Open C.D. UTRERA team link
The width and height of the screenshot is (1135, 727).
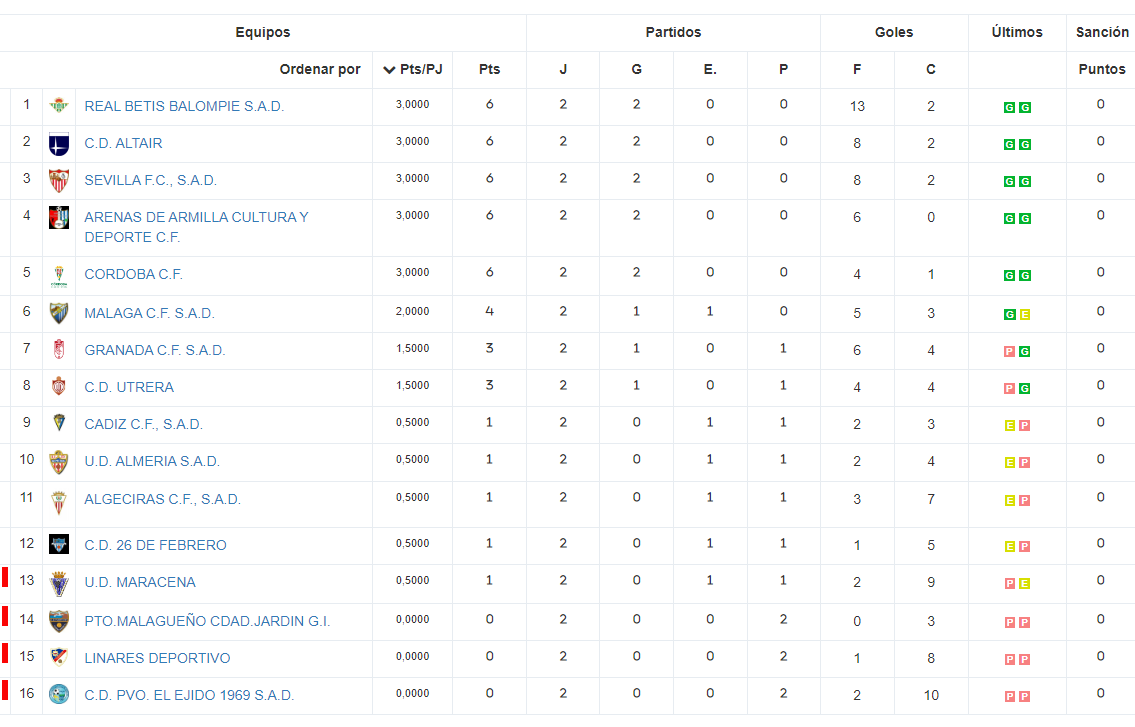[x=129, y=387]
